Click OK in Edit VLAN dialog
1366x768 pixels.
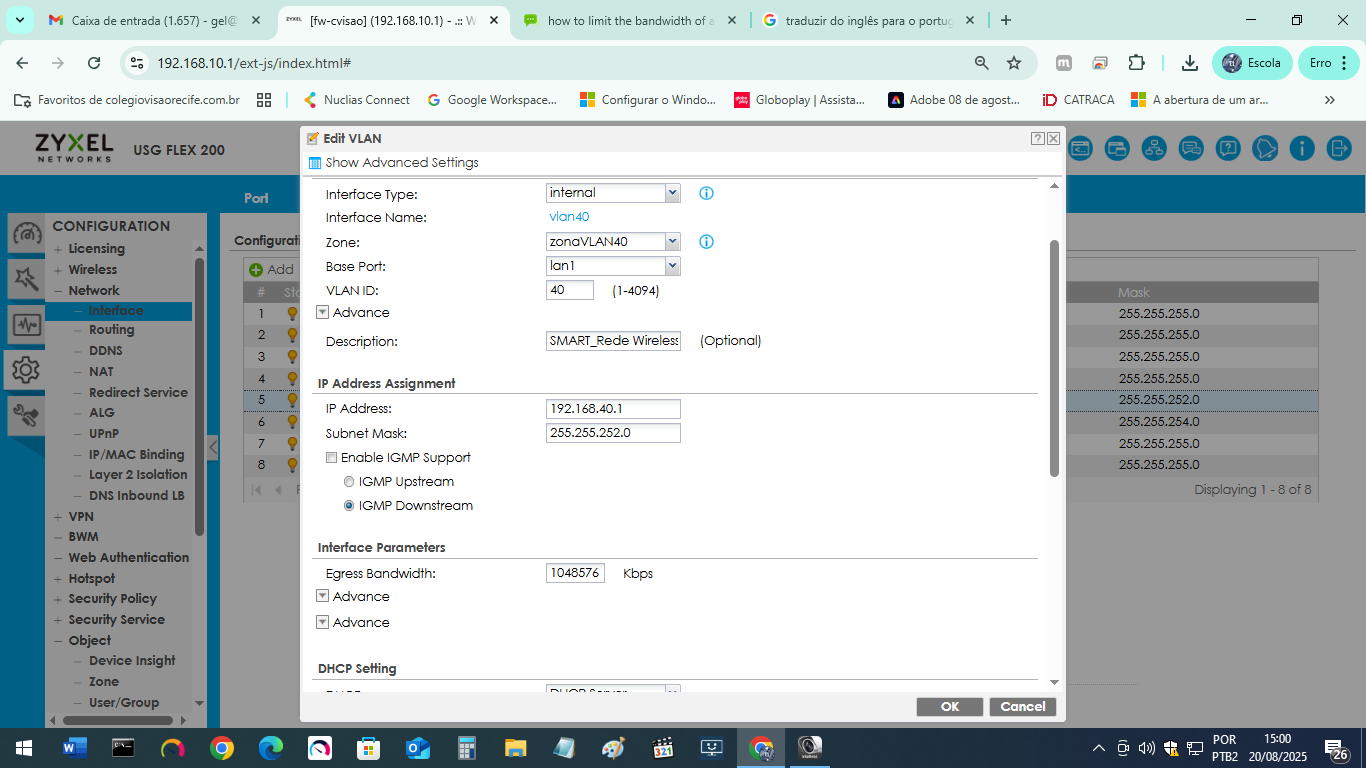tap(950, 707)
